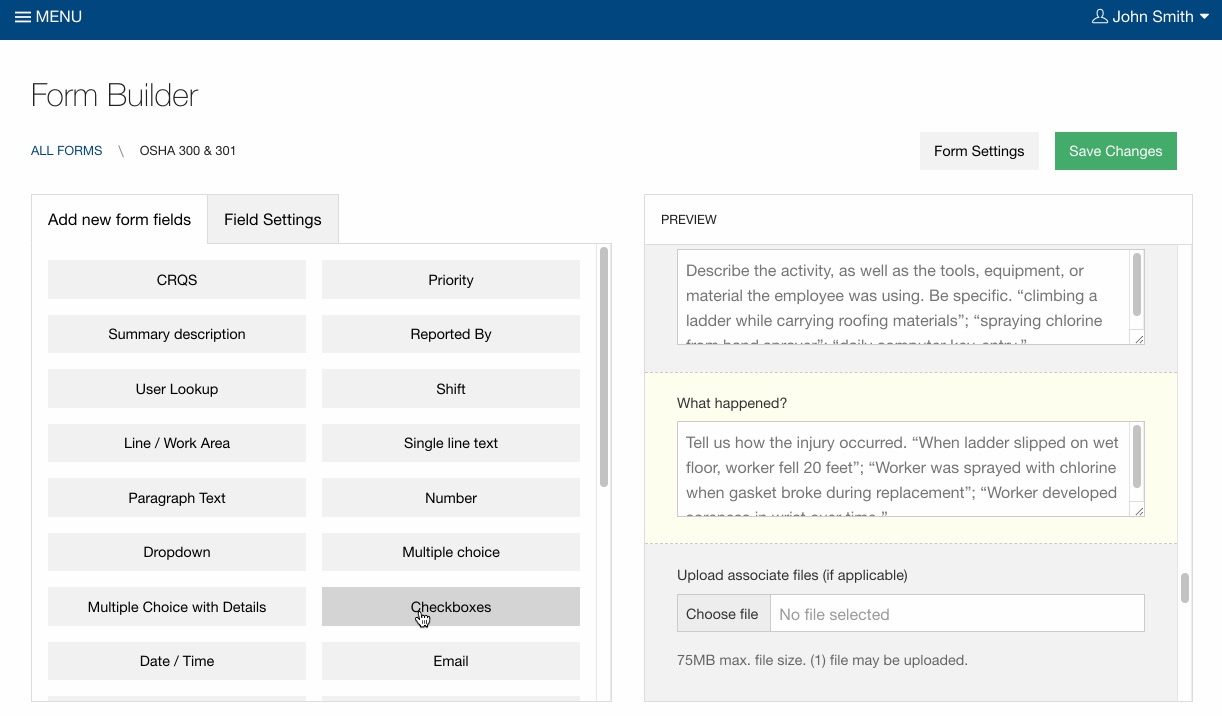Add a Line / Work Area field
This screenshot has height=716, width=1222.
point(177,443)
